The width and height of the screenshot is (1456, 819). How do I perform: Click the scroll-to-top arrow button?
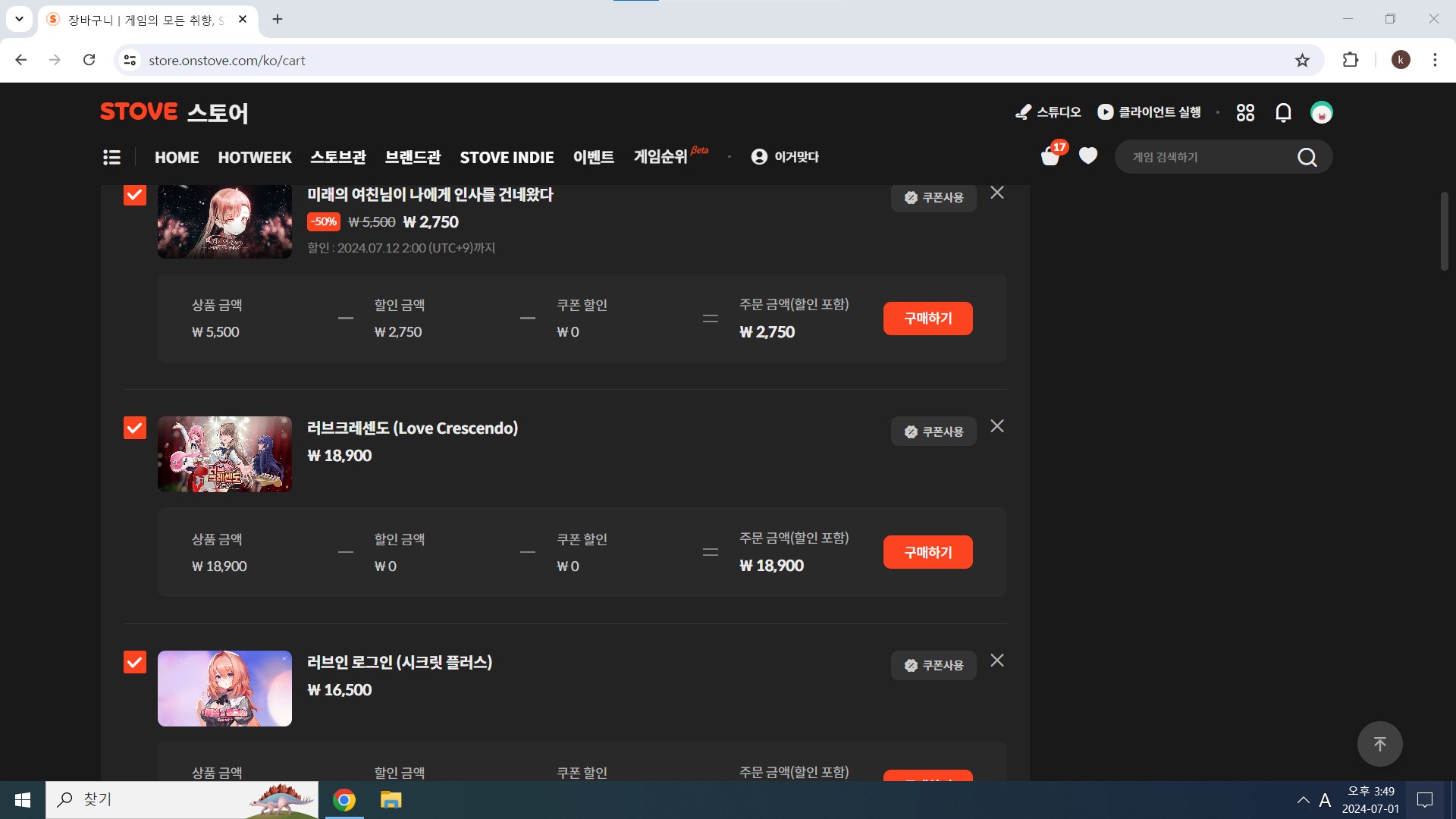[x=1379, y=744]
